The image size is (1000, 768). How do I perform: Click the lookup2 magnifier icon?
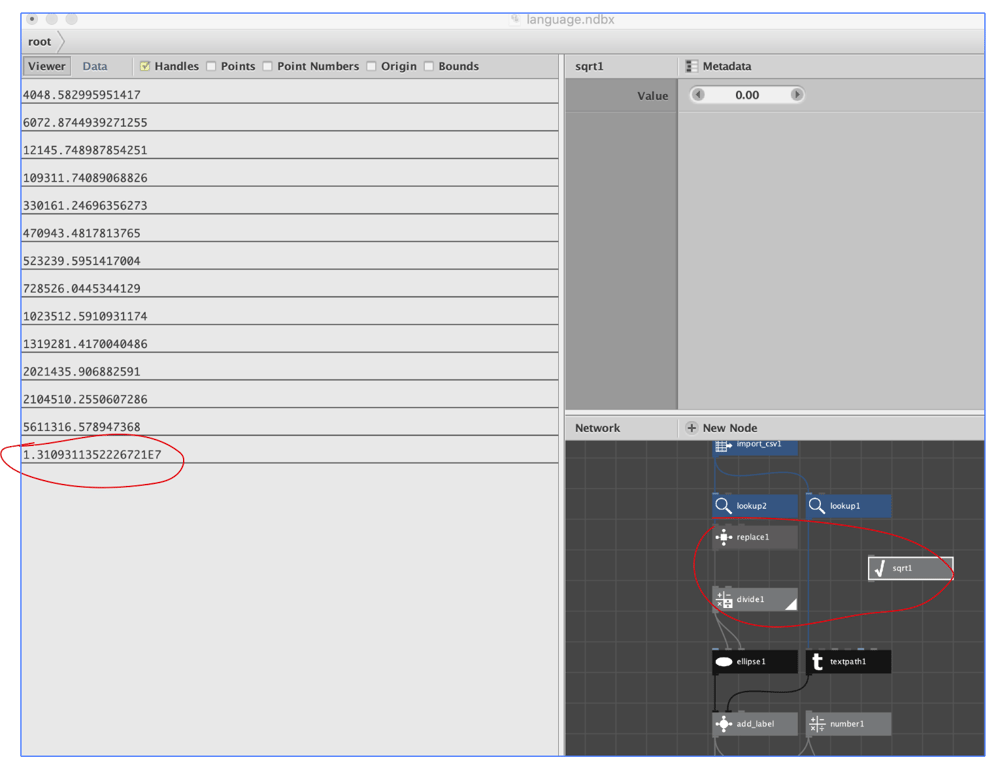point(723,506)
